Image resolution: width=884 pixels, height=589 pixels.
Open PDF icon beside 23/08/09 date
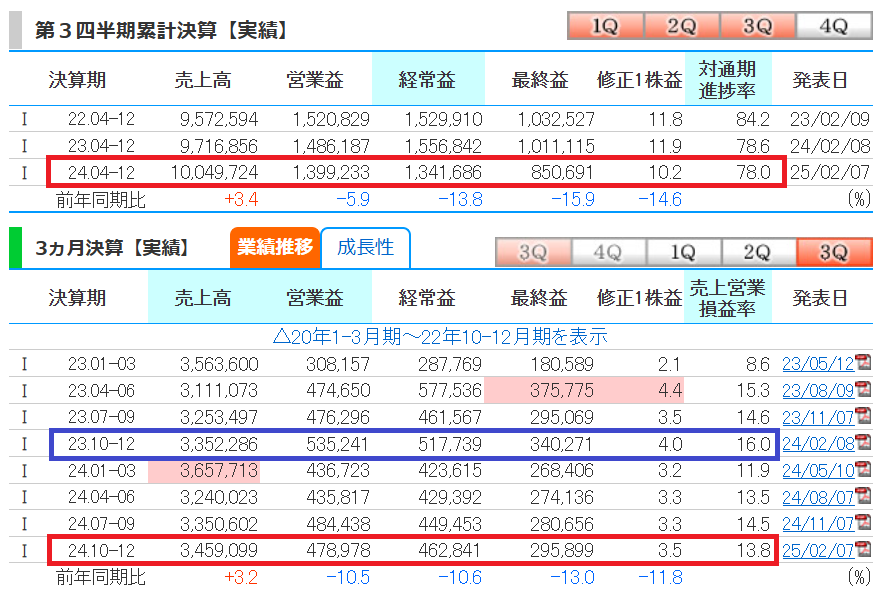coord(863,388)
